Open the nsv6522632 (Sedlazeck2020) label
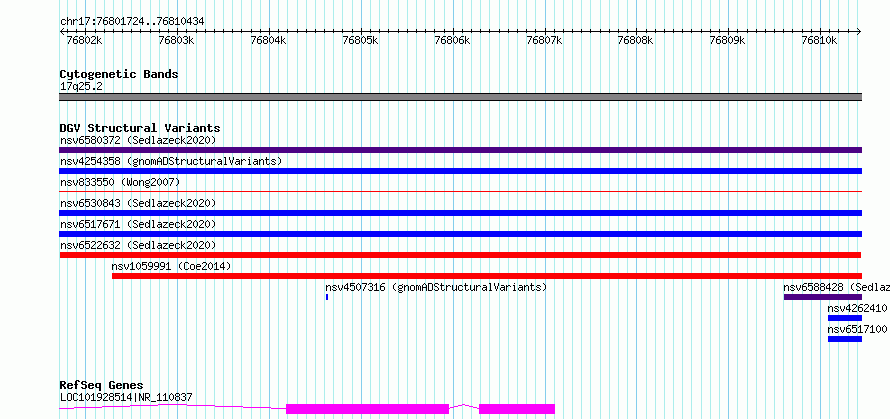 coord(138,245)
